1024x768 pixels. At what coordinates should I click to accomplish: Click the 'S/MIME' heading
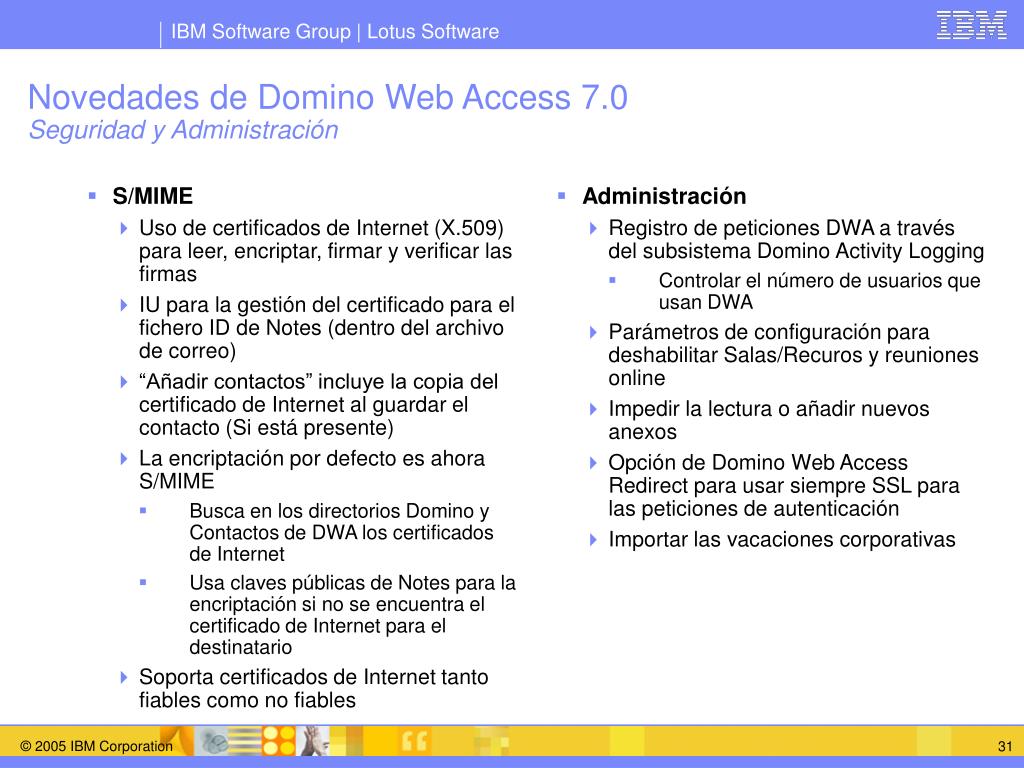coord(153,196)
